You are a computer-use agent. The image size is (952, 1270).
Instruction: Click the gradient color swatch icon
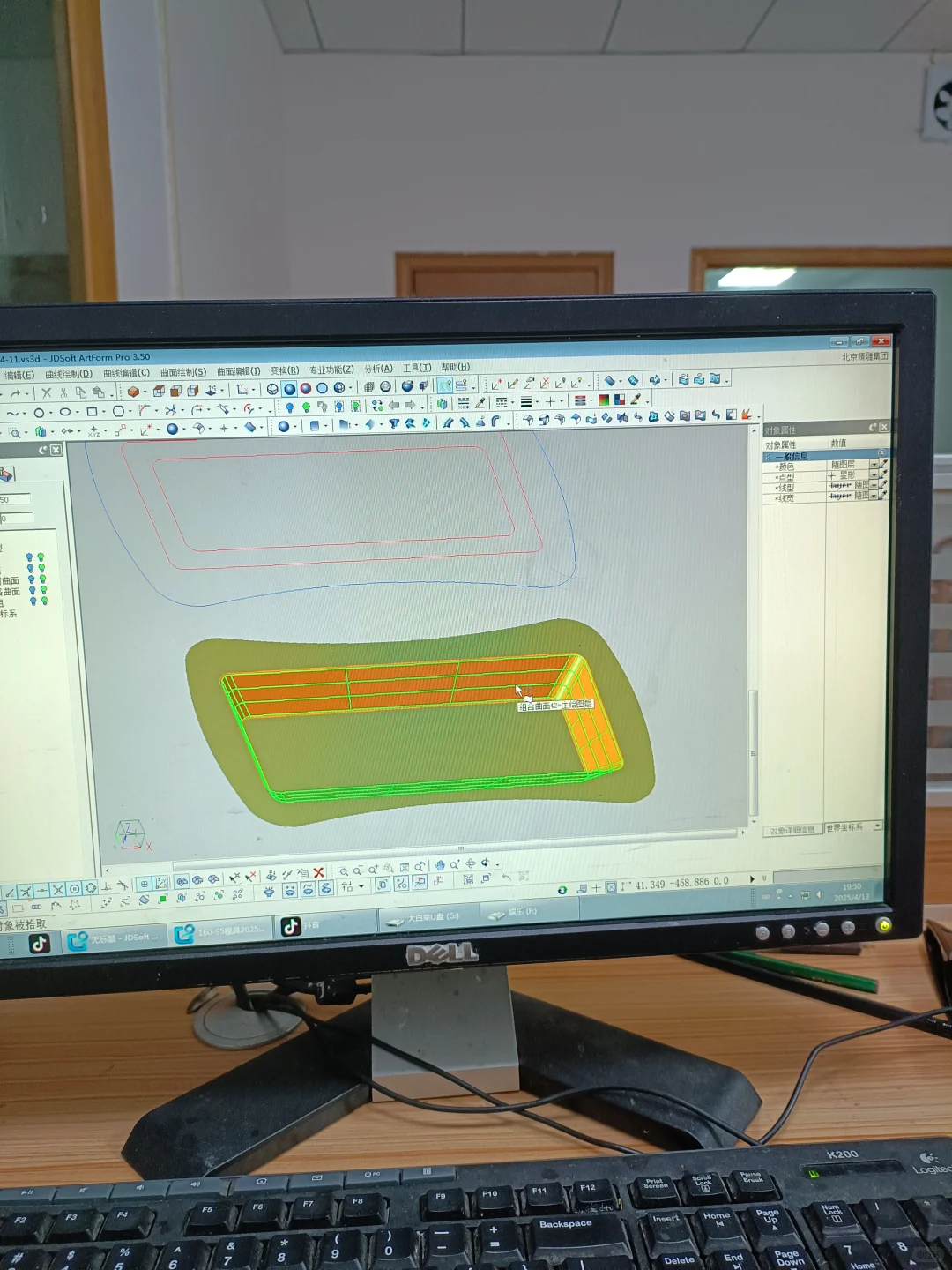604,400
